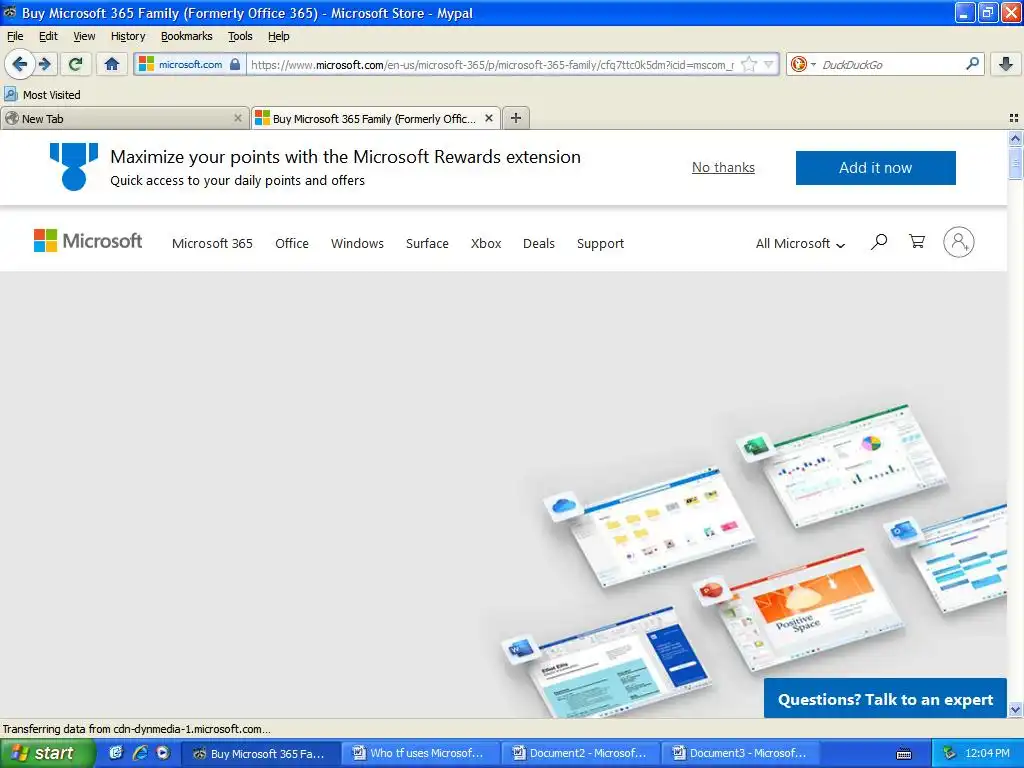Image resolution: width=1024 pixels, height=768 pixels.
Task: Open the Deals nav link
Action: point(539,244)
